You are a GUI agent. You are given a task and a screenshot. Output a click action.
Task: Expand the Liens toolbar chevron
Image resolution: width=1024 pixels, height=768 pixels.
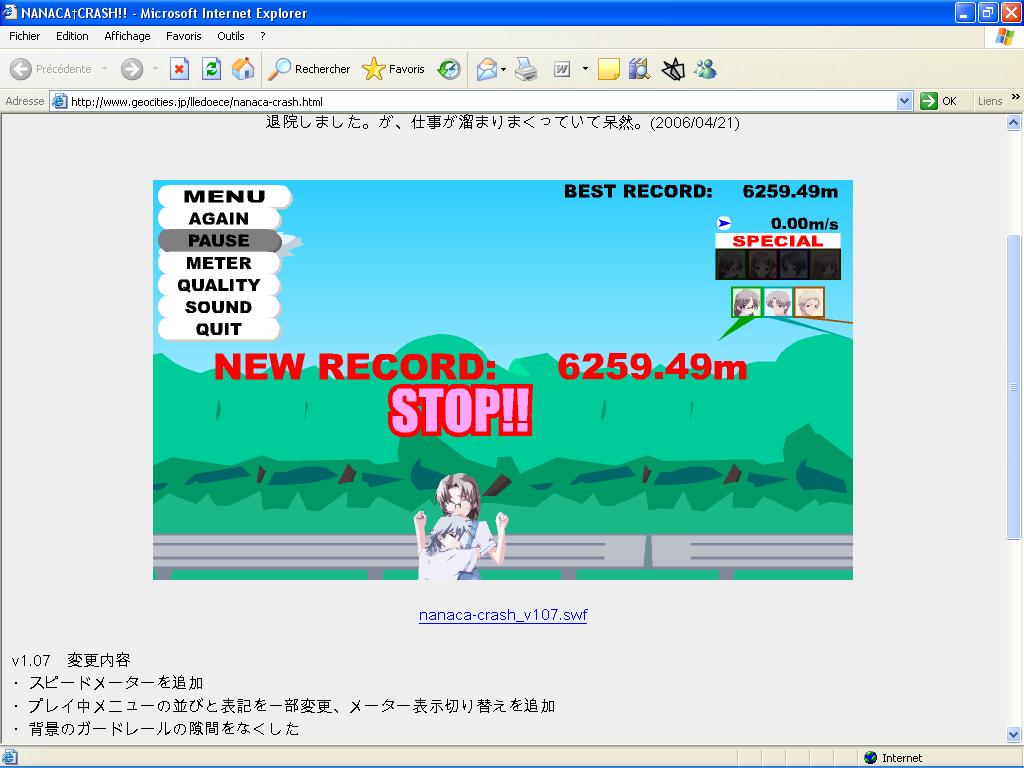[x=1016, y=97]
